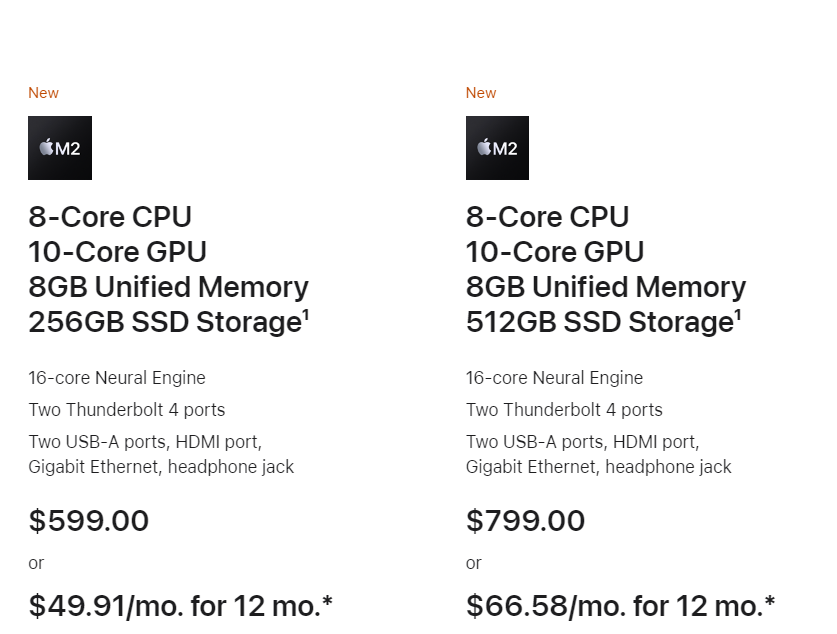
Task: Click the orange New label above the right model
Action: tap(481, 93)
